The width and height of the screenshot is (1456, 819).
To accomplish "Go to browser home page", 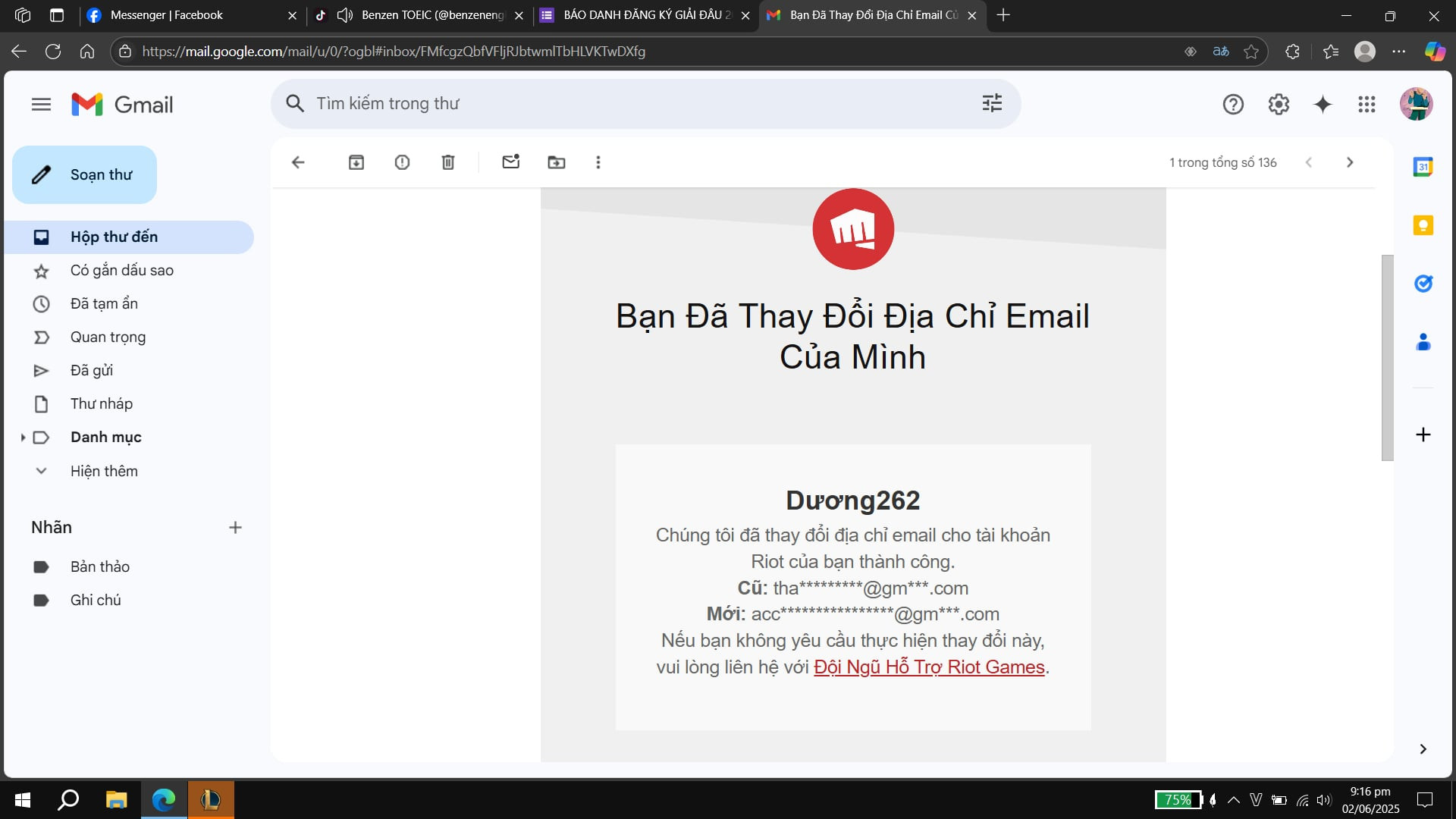I will click(87, 52).
